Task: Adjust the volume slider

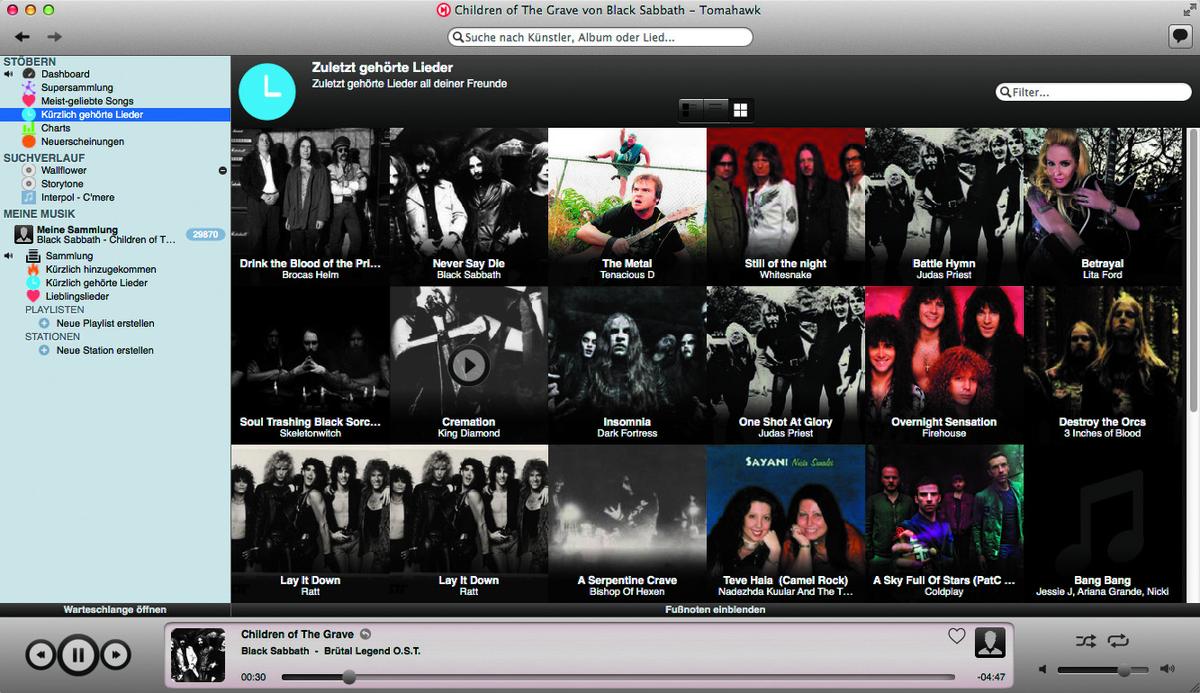Action: click(1105, 670)
